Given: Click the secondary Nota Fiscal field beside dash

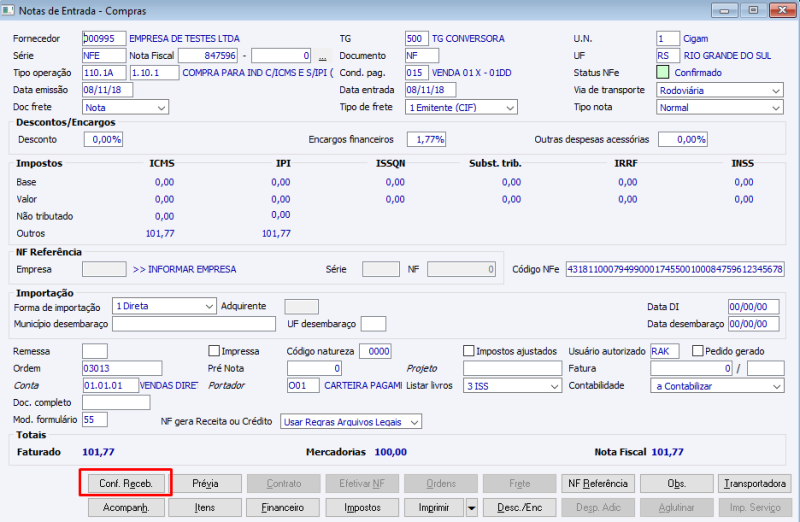Looking at the screenshot, I should click(x=281, y=56).
